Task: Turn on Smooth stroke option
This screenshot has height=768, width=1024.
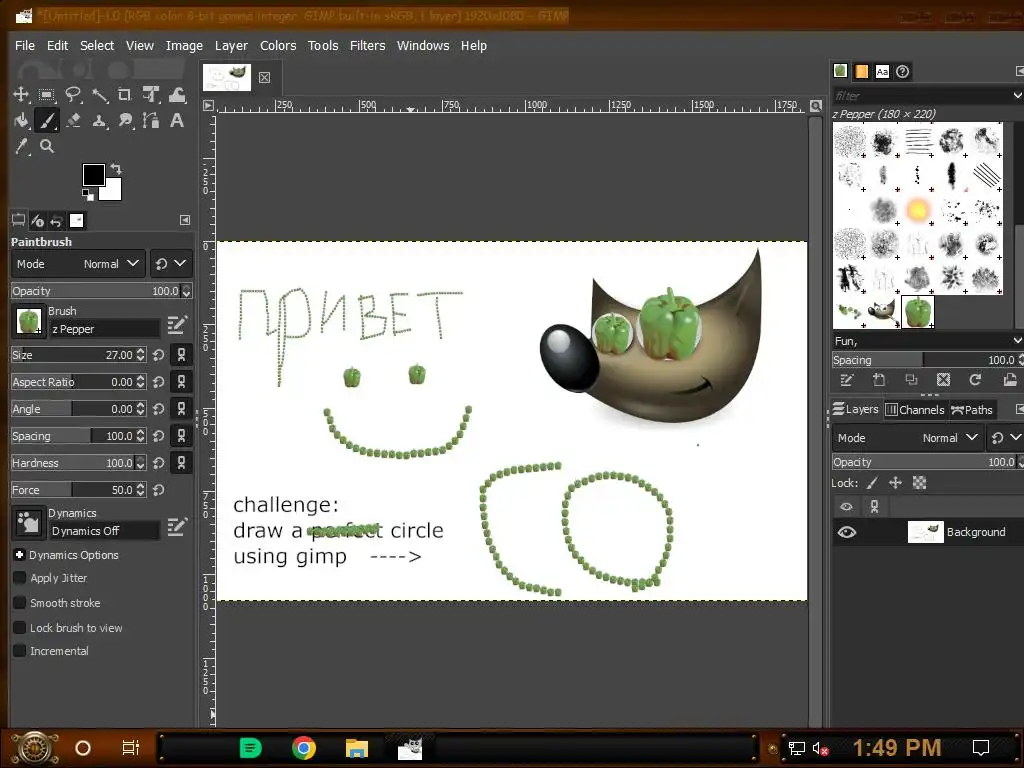Action: (20, 603)
